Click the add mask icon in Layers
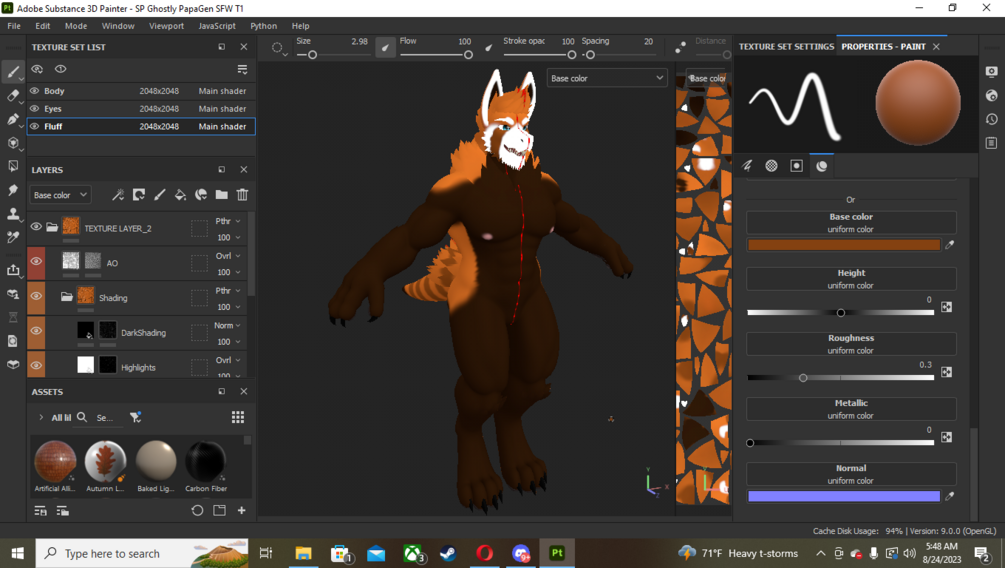This screenshot has height=568, width=1005. 138,195
